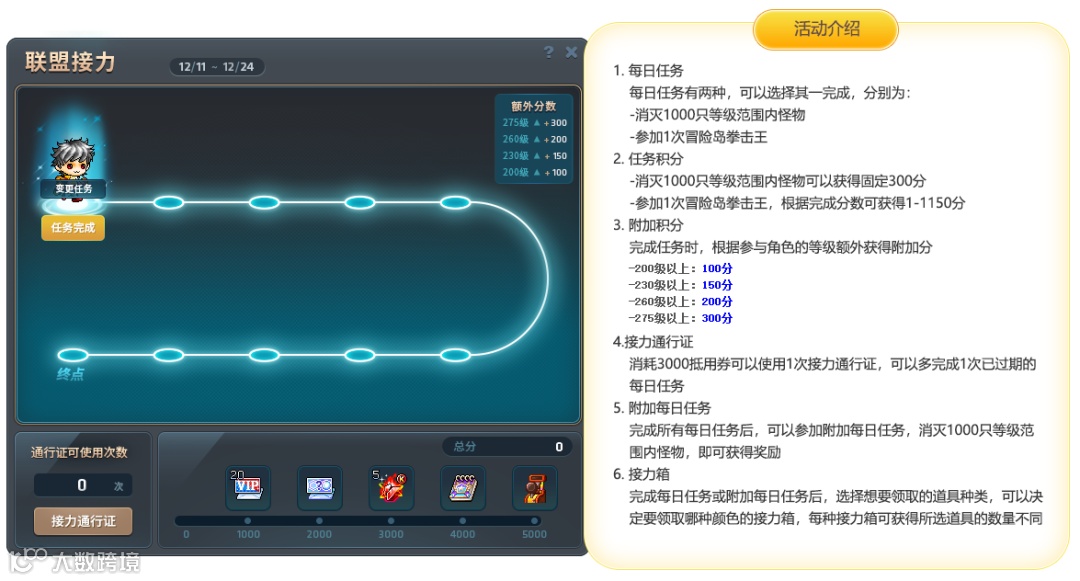Select the notebook reward icon at 4000
The width and height of the screenshot is (1080, 581).
[463, 487]
